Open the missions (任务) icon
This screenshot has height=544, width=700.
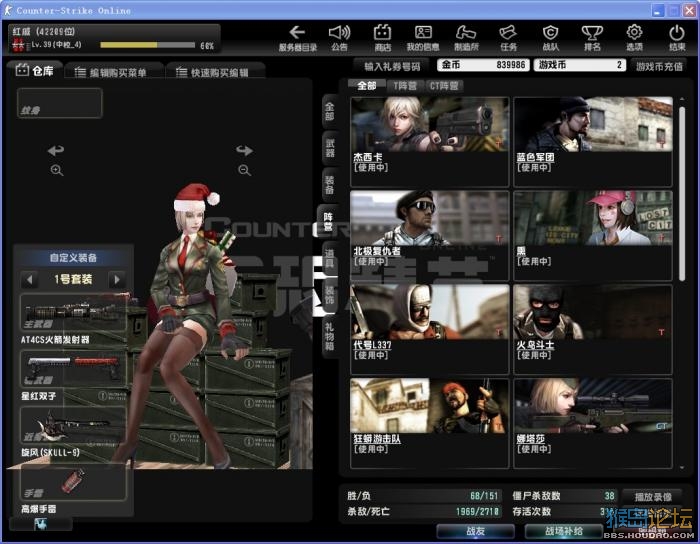(x=508, y=37)
